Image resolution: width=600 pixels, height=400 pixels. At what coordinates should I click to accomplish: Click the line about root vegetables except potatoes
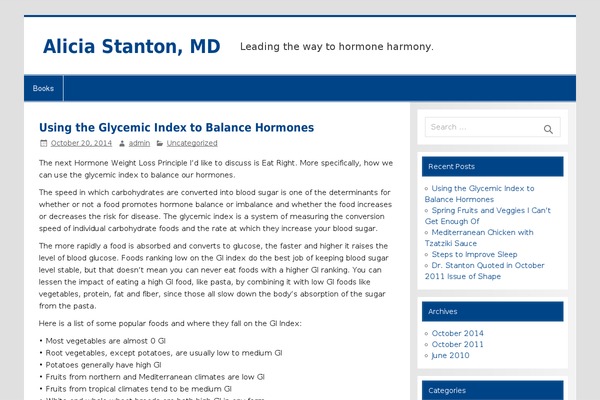point(164,353)
